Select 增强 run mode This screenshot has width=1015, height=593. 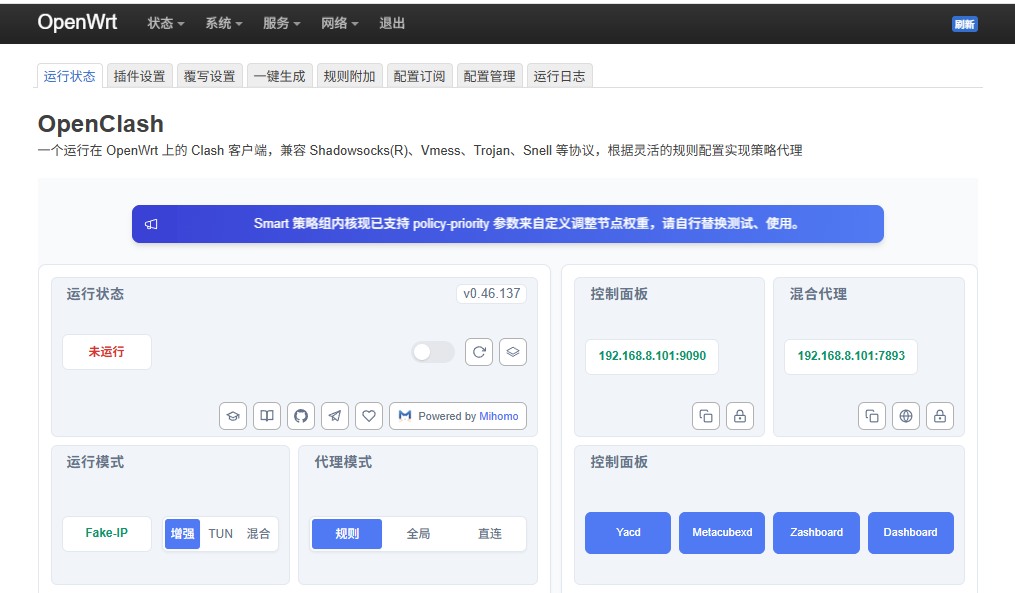(183, 533)
